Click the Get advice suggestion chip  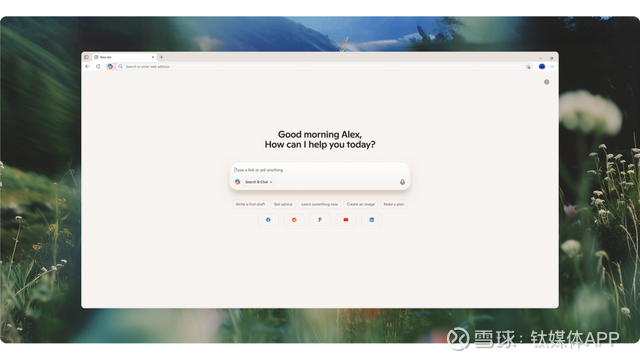283,204
